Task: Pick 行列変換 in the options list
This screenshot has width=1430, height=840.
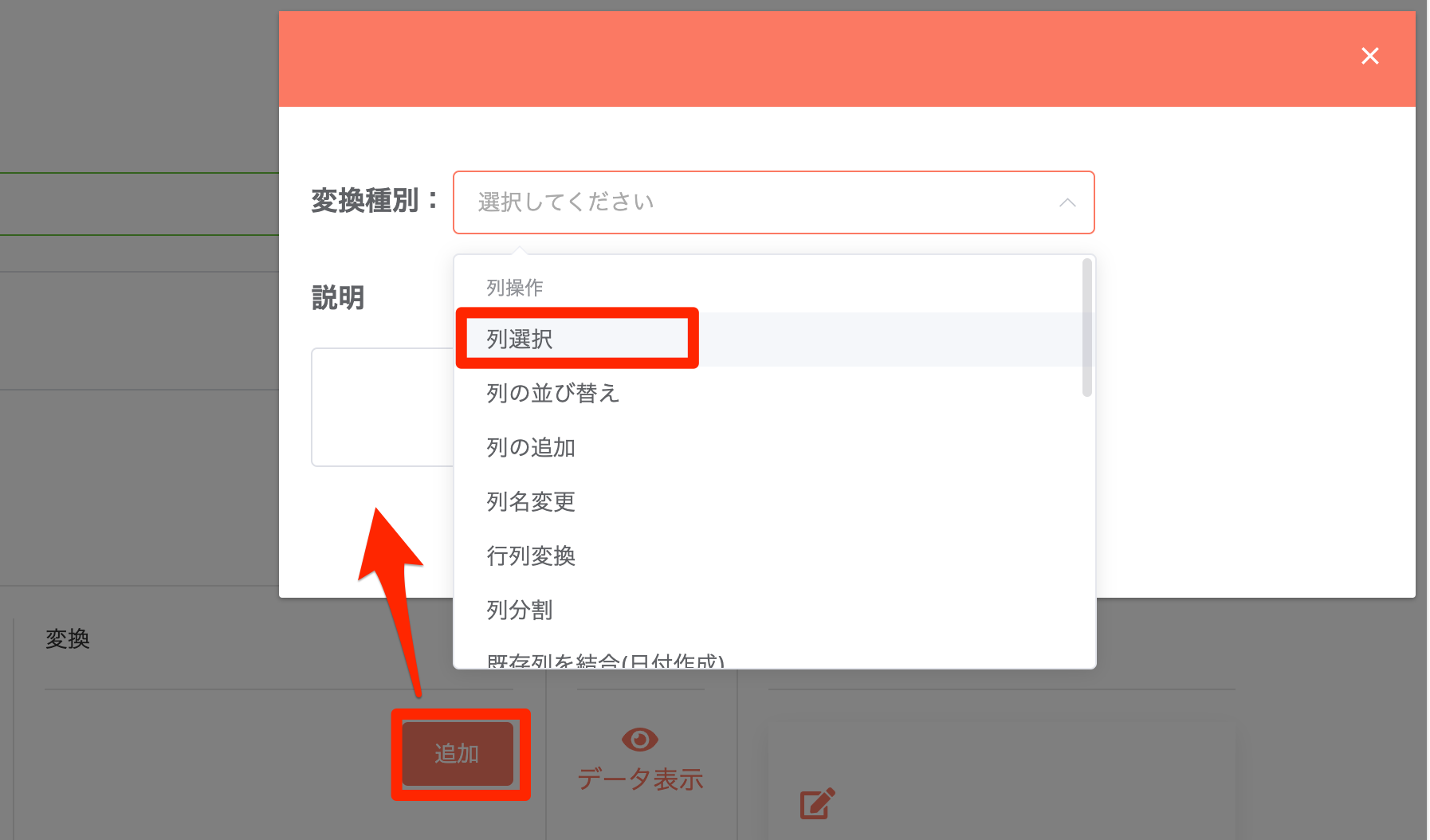Action: click(531, 556)
